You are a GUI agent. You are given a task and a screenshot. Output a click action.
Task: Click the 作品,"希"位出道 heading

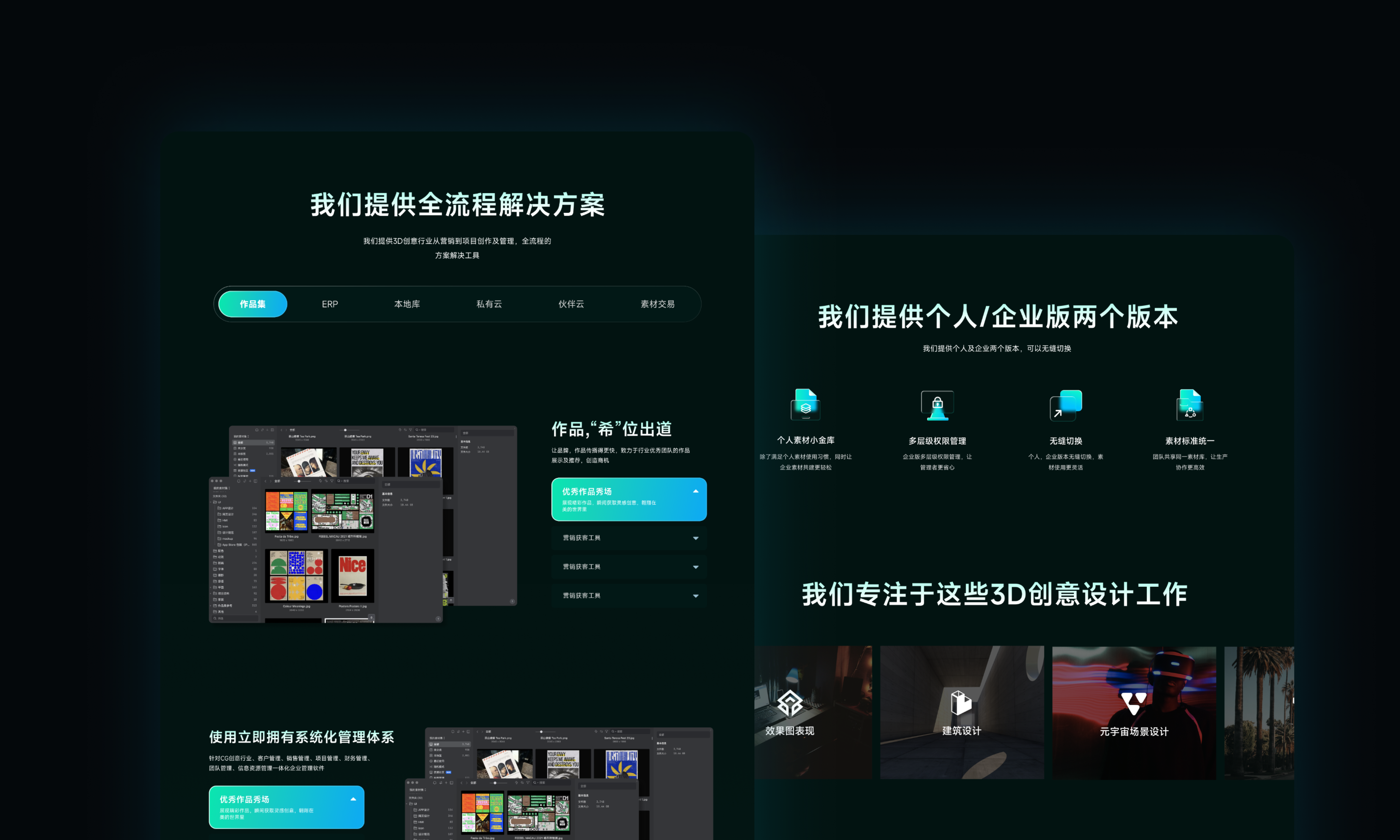(x=611, y=429)
